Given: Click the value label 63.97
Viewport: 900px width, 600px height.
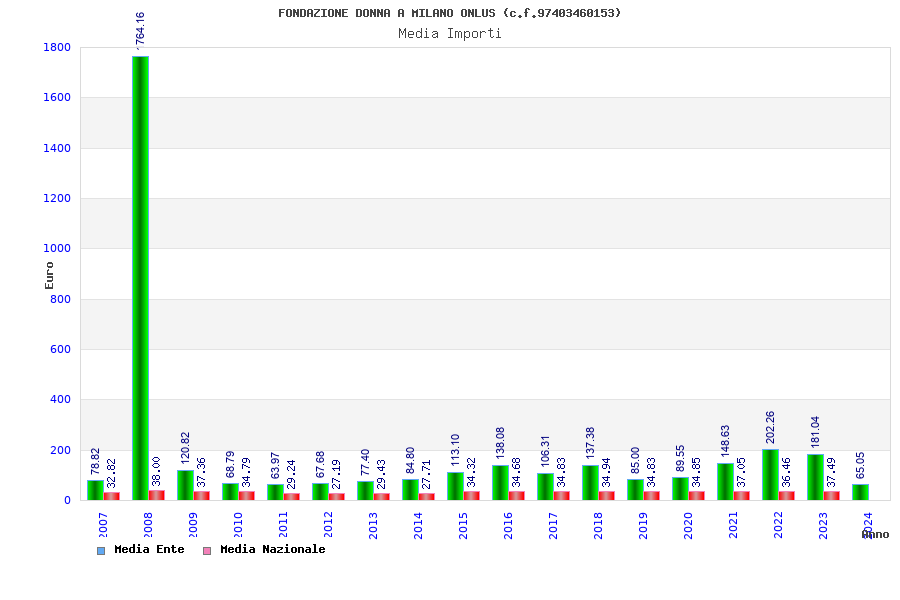Looking at the screenshot, I should pos(275,465).
